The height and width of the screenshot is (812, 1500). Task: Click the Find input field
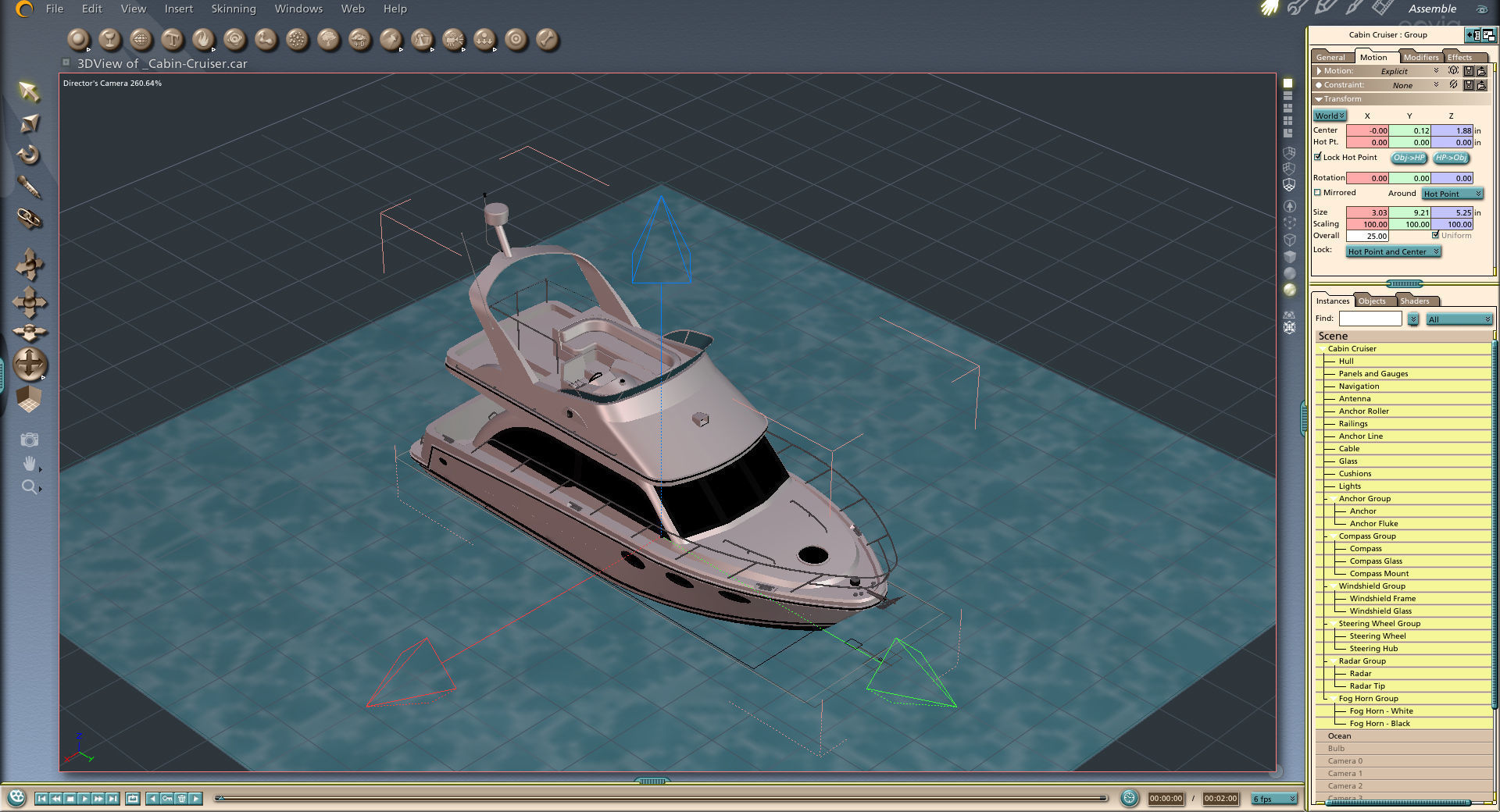tap(1370, 319)
